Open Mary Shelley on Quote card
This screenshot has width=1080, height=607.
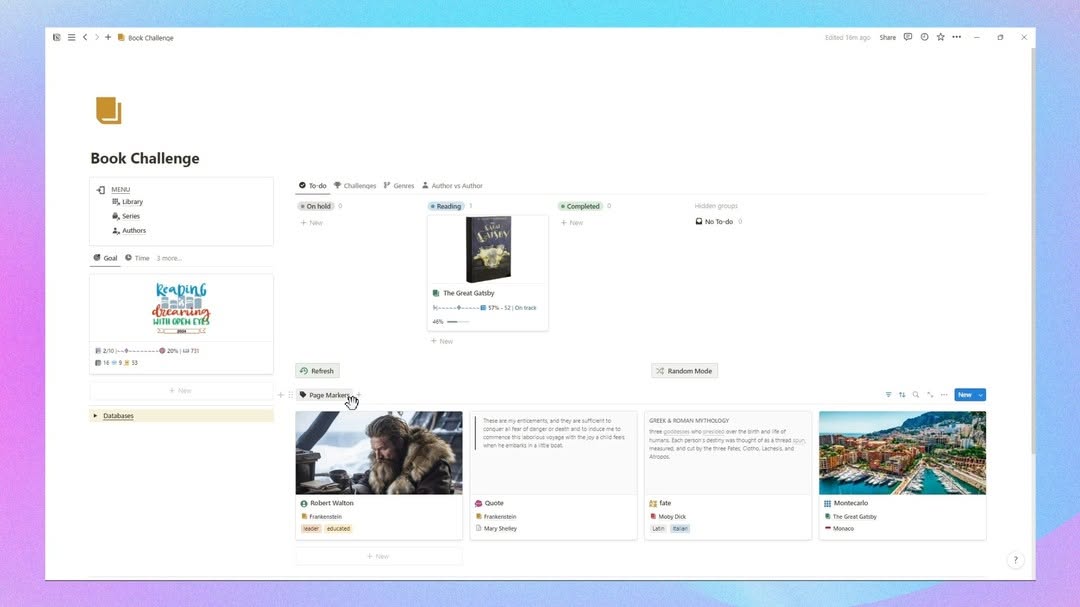pyautogui.click(x=500, y=528)
